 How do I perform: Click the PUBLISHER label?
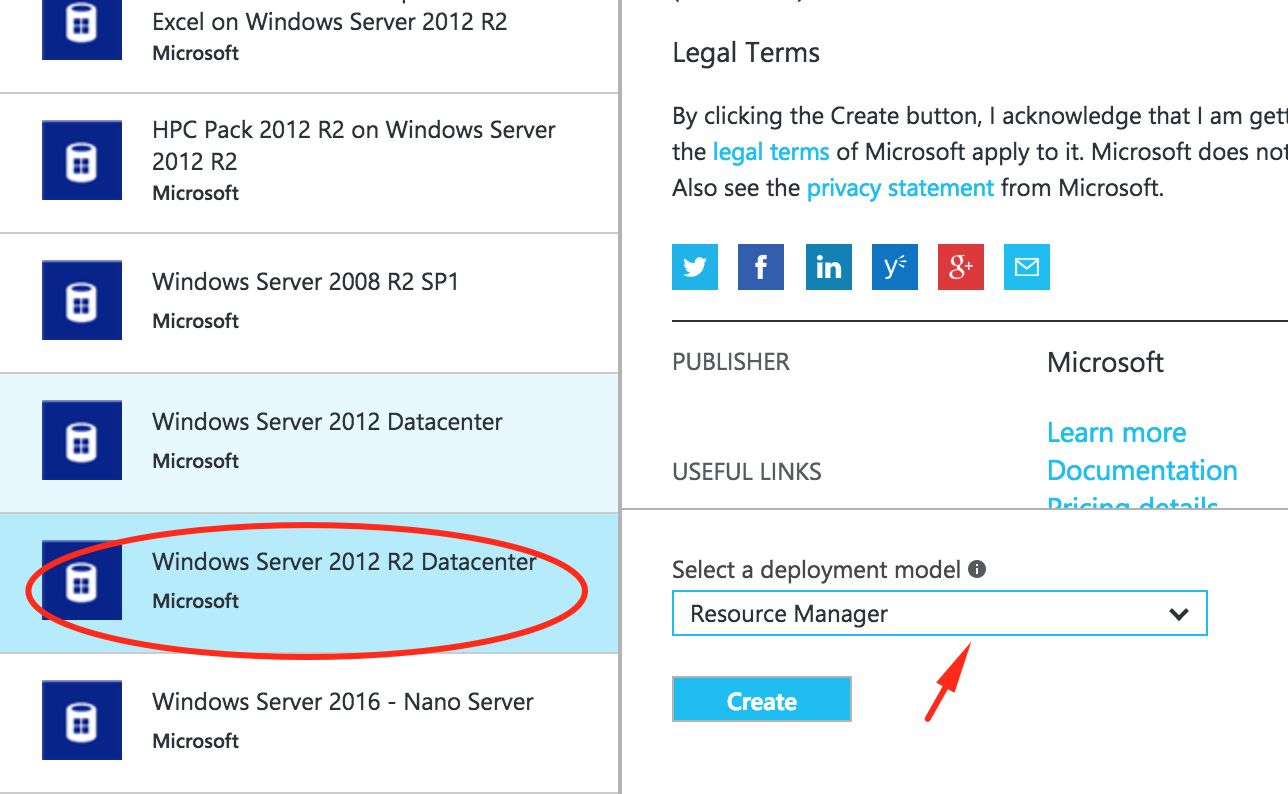pos(731,362)
